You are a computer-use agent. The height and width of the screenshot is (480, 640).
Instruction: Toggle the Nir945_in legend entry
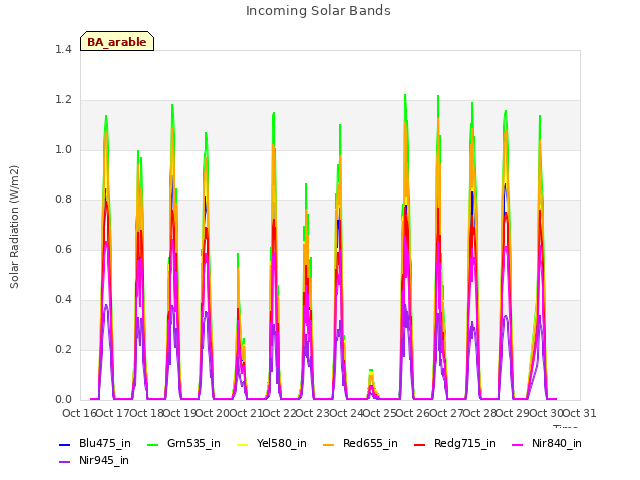coord(94,460)
